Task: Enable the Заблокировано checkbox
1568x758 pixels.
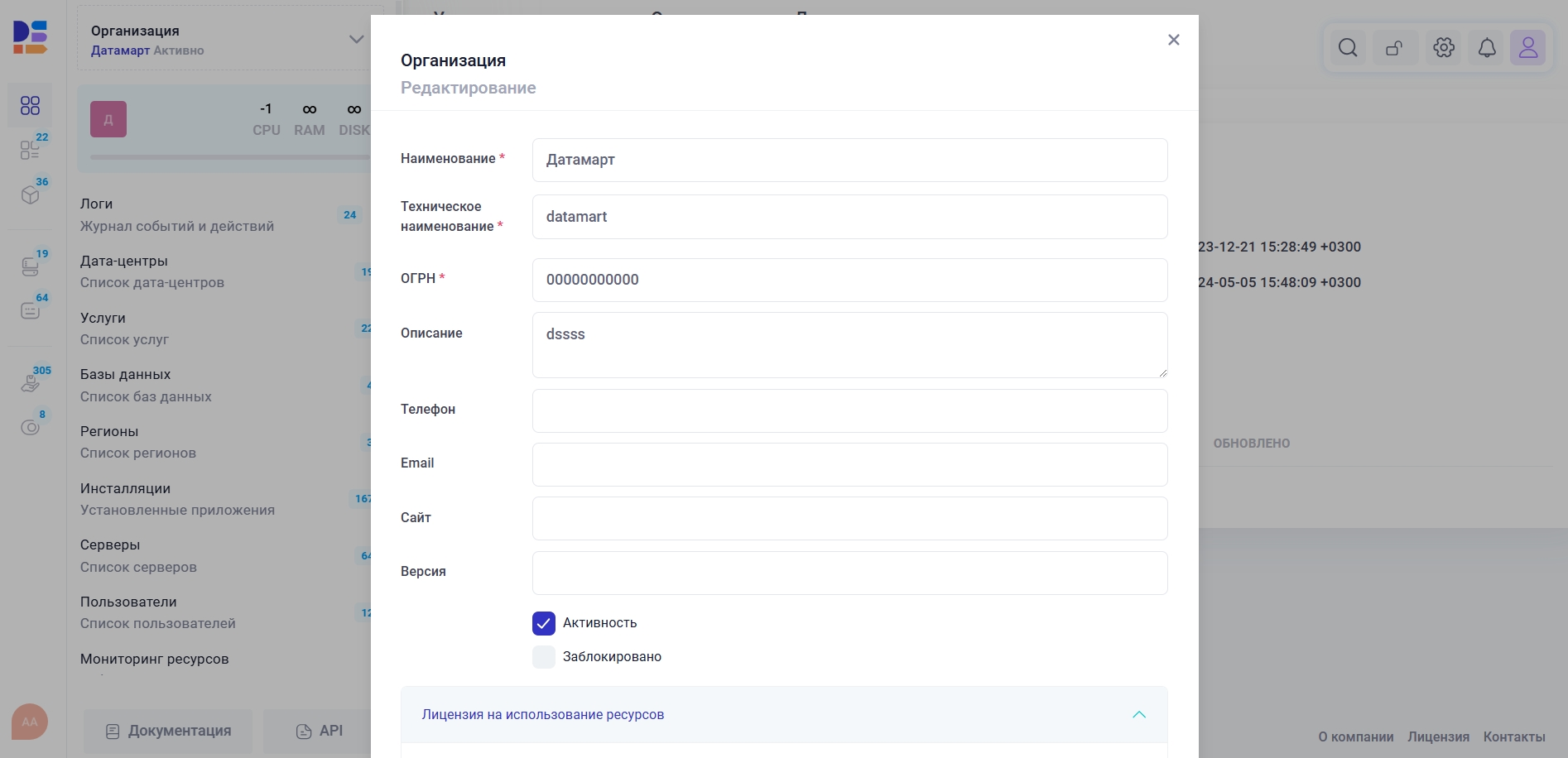Action: click(544, 657)
